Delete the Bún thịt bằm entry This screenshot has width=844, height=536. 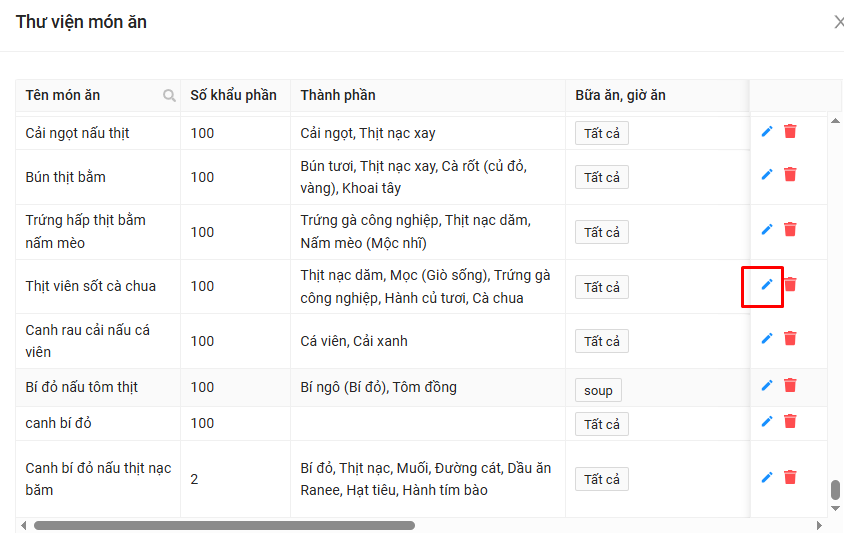[x=790, y=174]
